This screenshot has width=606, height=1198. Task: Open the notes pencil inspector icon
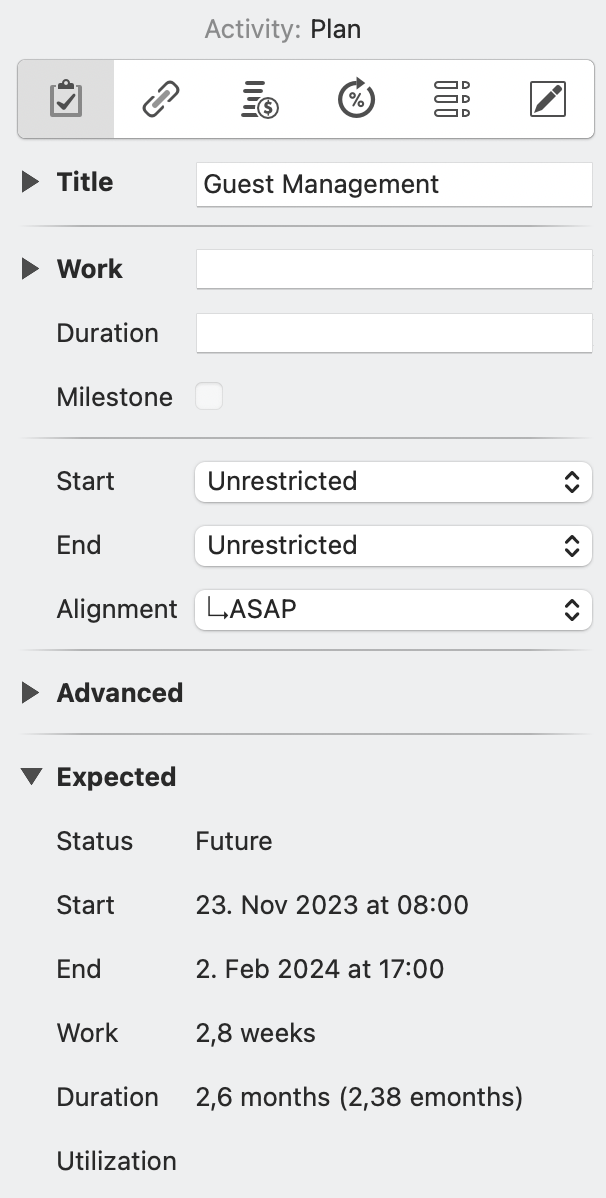(x=548, y=98)
